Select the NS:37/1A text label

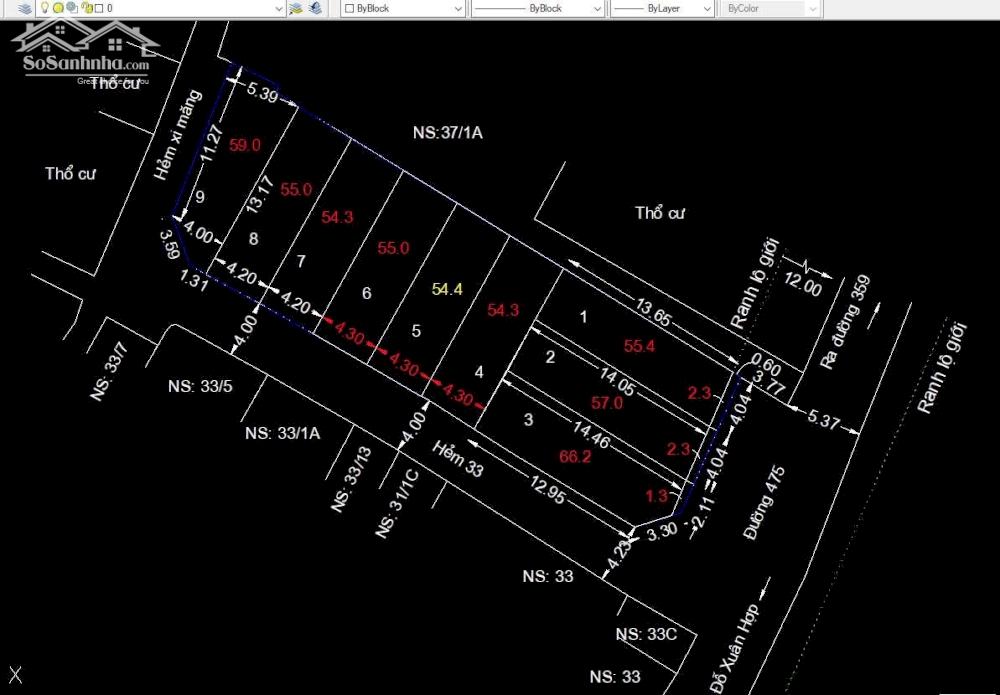point(447,132)
